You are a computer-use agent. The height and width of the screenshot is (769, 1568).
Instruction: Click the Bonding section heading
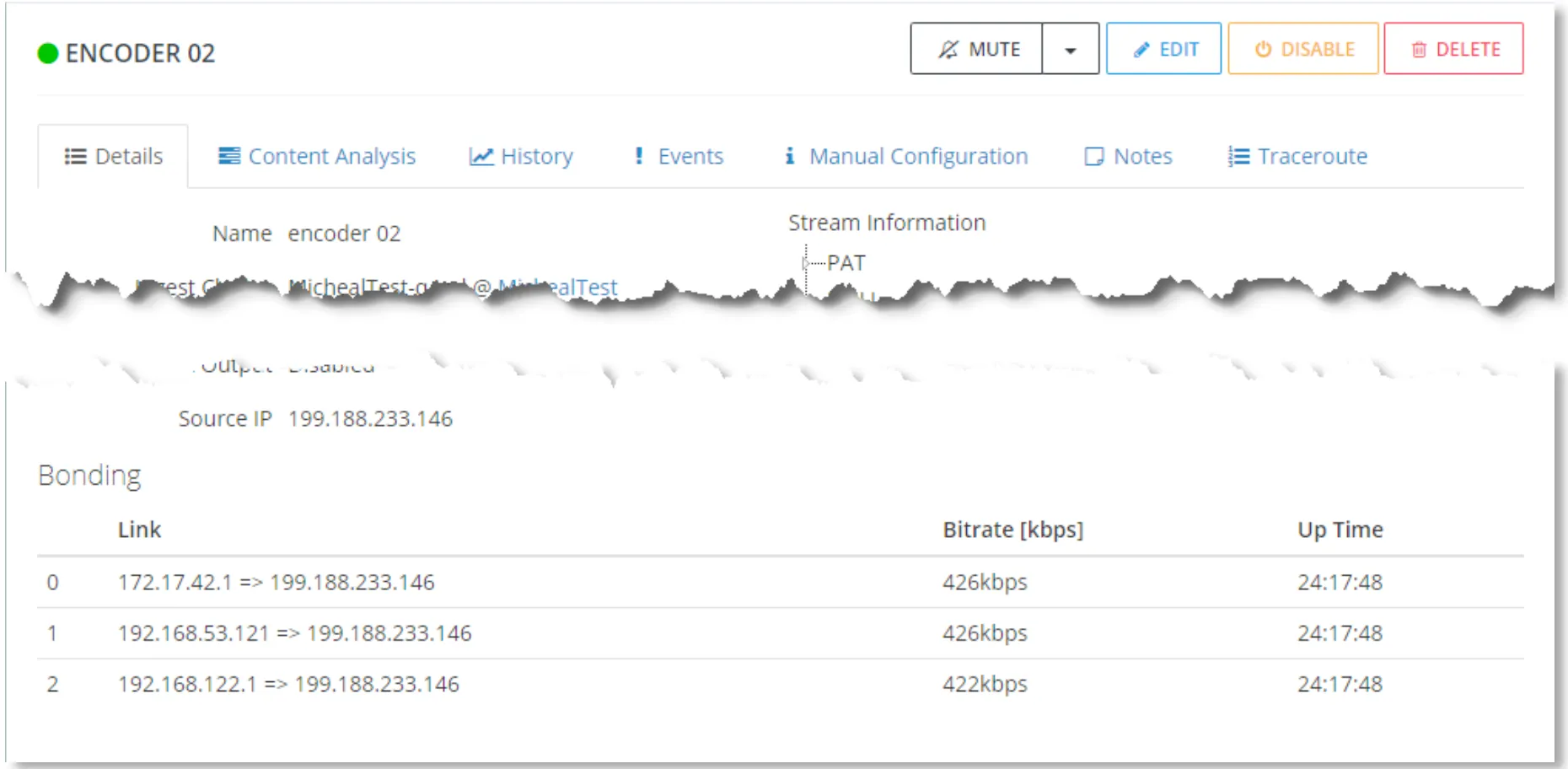[x=89, y=476]
